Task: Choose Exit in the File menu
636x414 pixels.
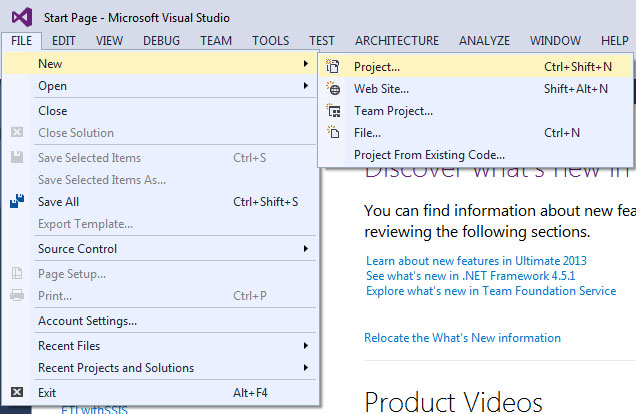Action: [160, 393]
